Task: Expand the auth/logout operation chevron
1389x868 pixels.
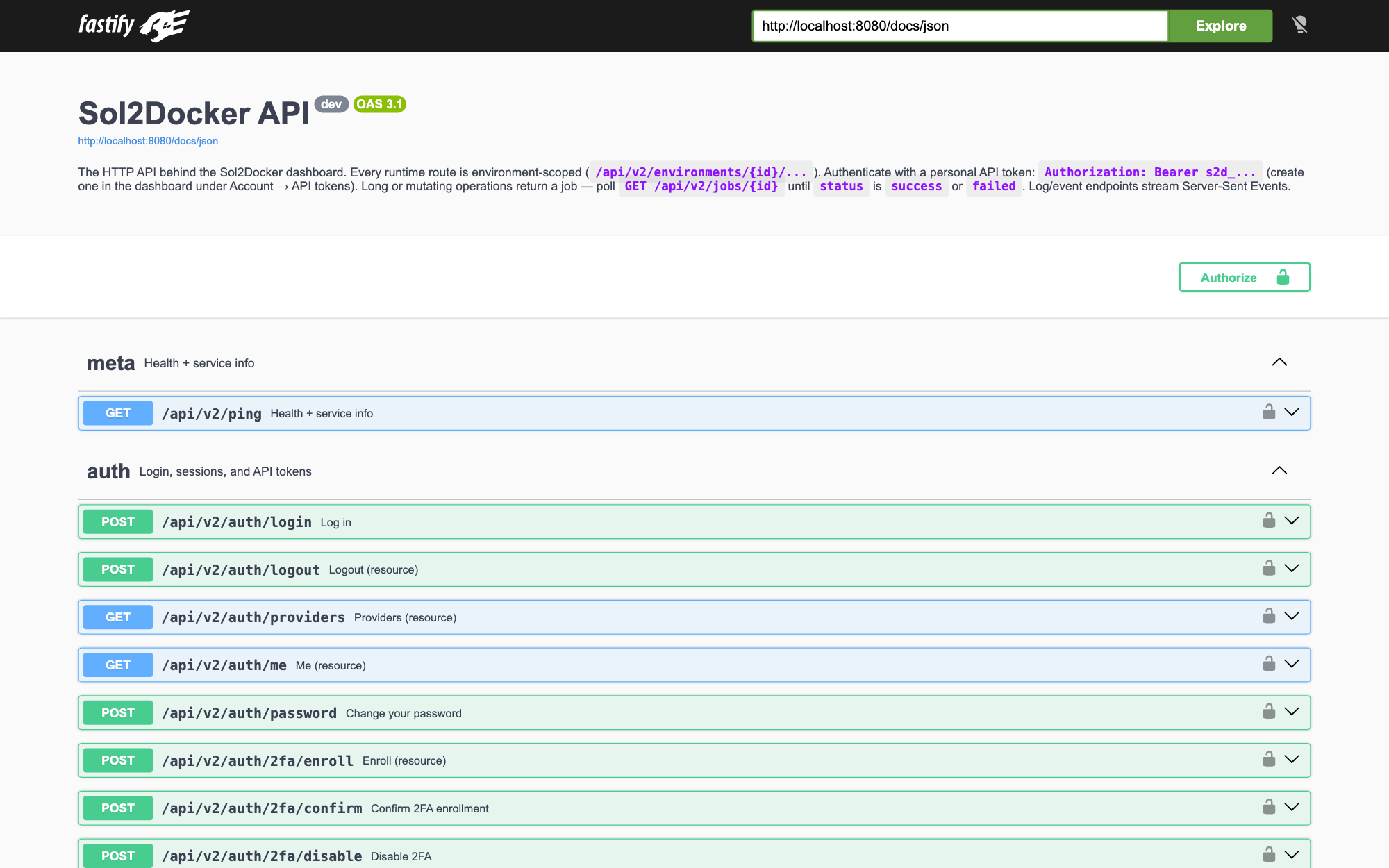Action: pyautogui.click(x=1292, y=569)
